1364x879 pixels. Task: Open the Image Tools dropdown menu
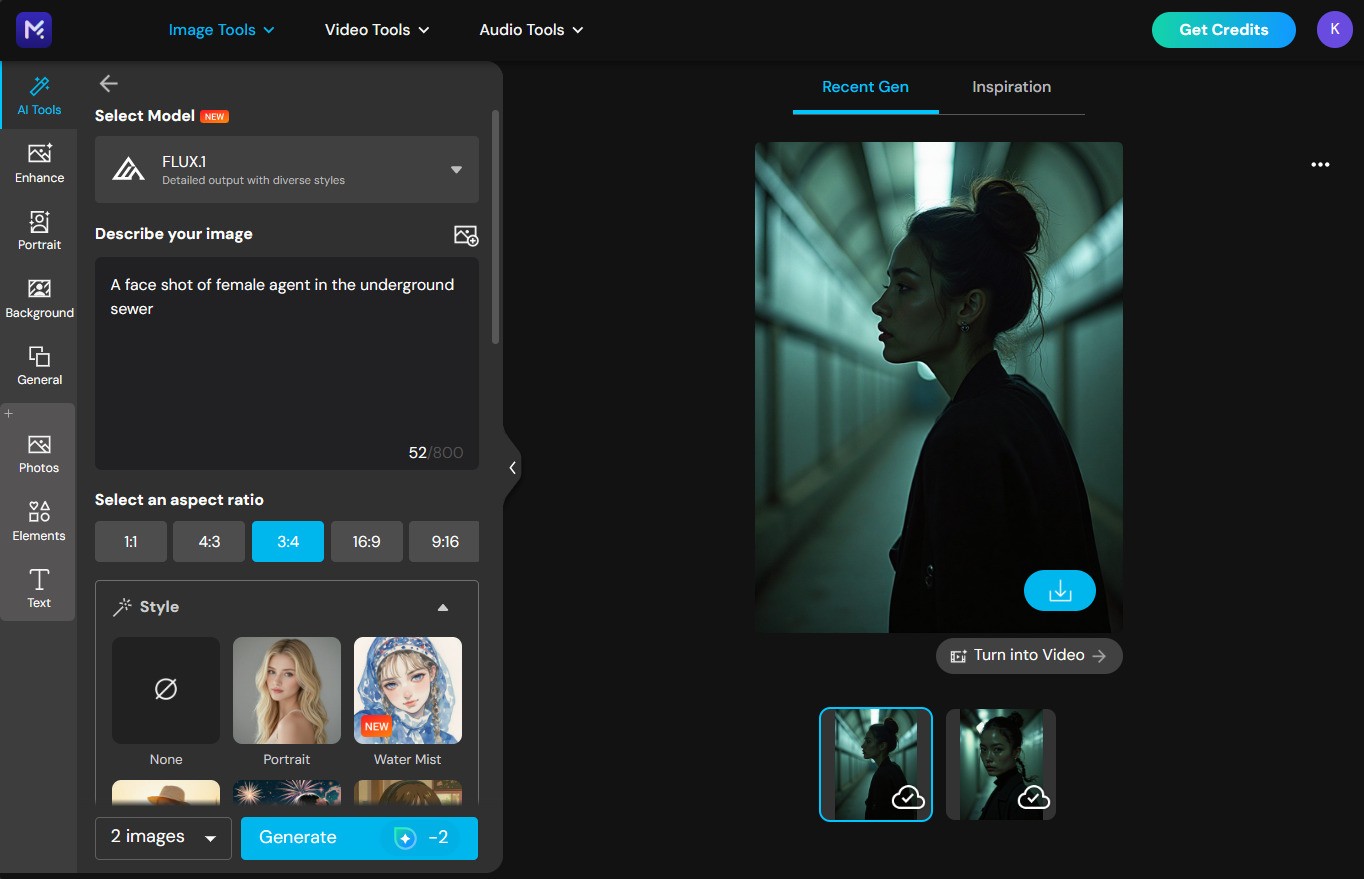click(x=221, y=30)
